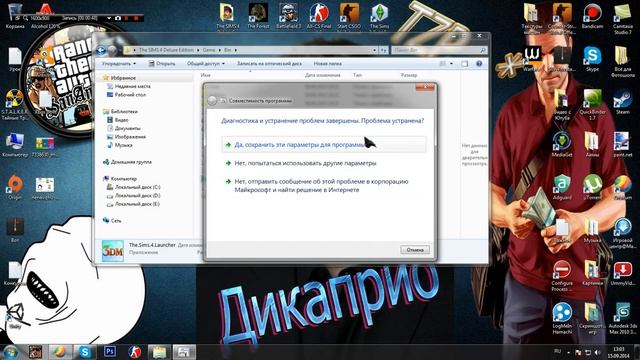Click Новая папка in Explorer toolbar
The height and width of the screenshot is (360, 640).
327,64
